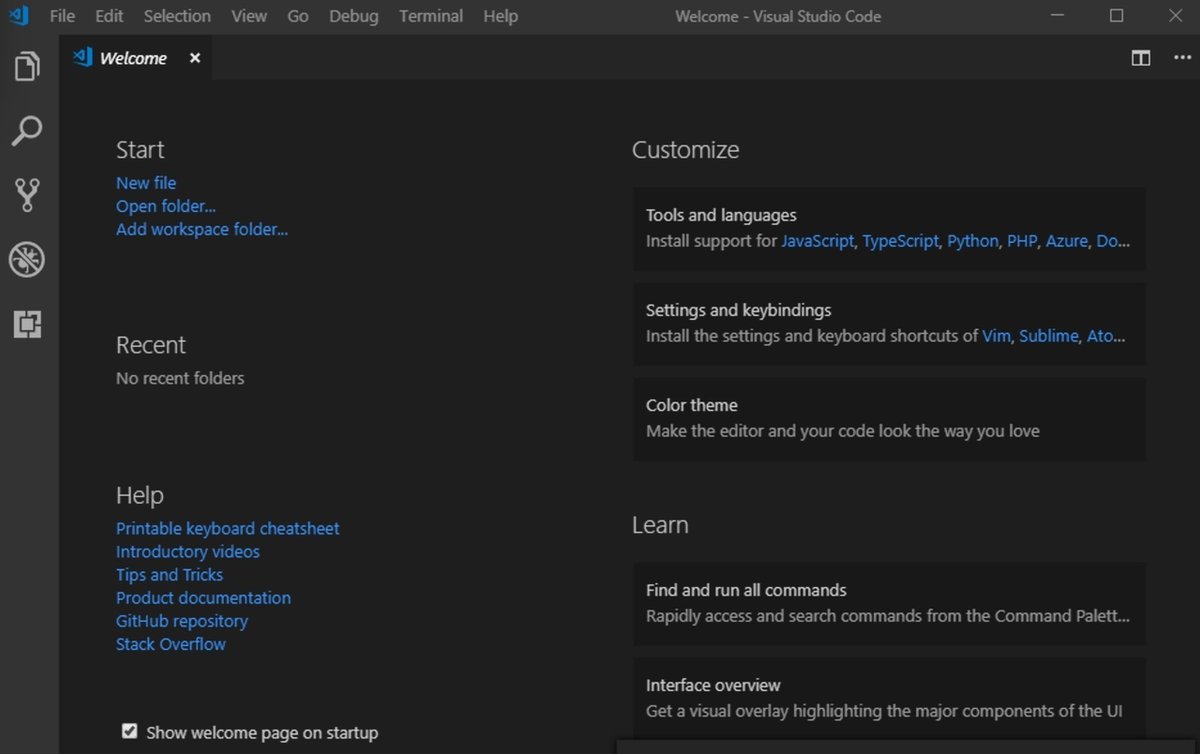Open the Source Control view icon
This screenshot has width=1200, height=754.
pyautogui.click(x=27, y=195)
